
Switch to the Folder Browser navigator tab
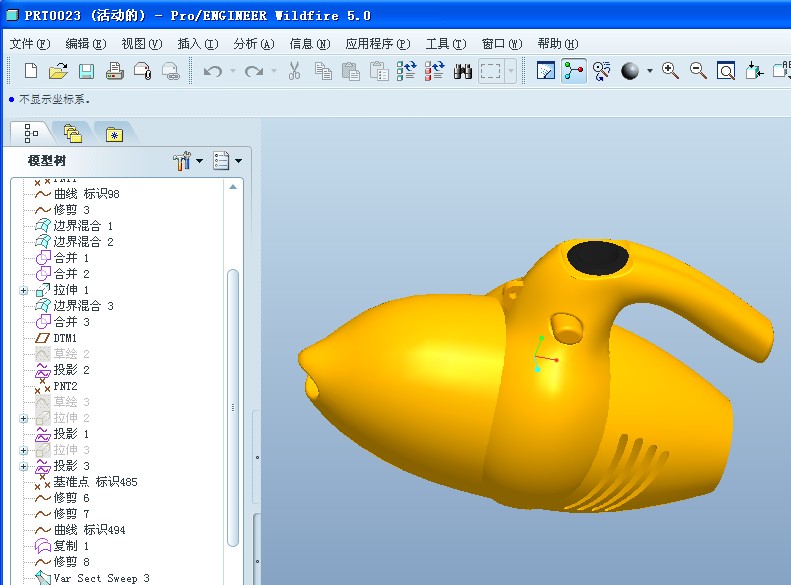tap(73, 134)
